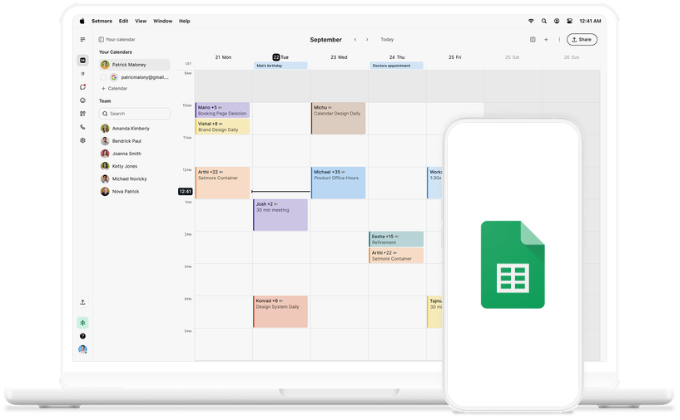Click the Share button

point(582,39)
